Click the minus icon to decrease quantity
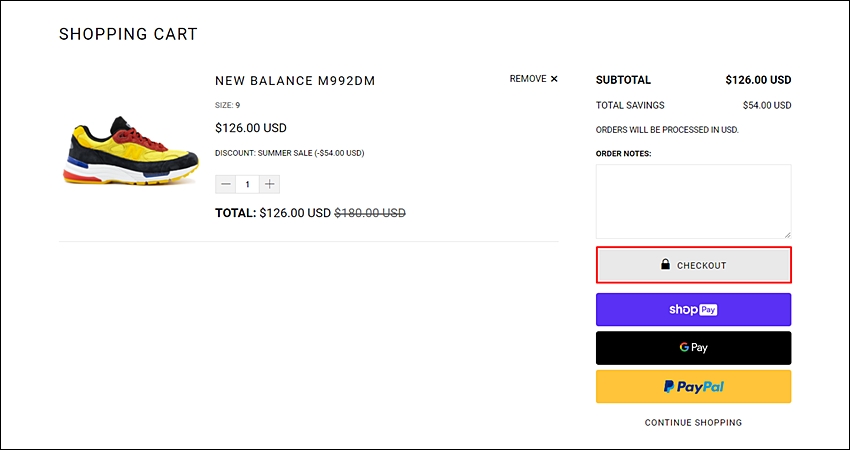Image resolution: width=850 pixels, height=450 pixels. point(226,184)
